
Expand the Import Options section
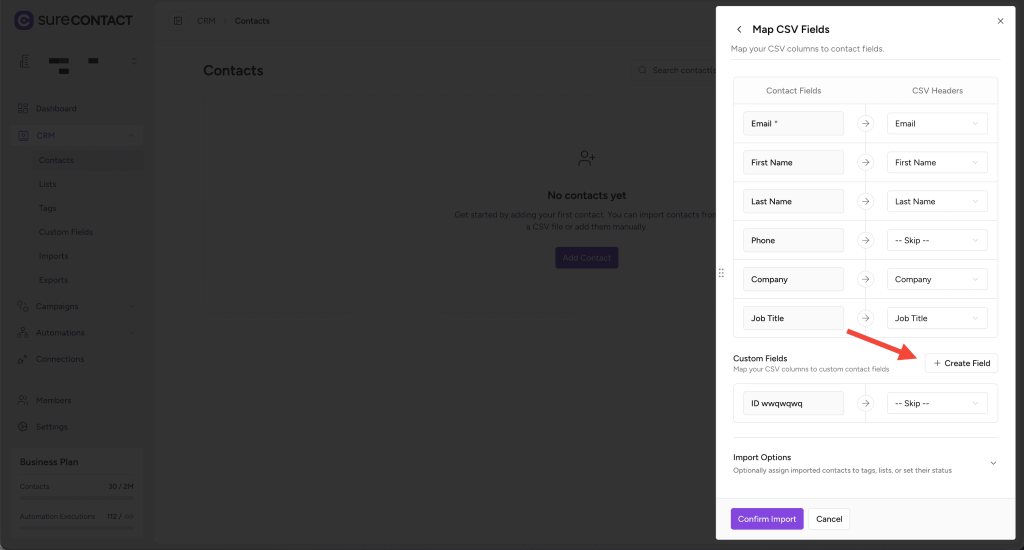(x=992, y=463)
